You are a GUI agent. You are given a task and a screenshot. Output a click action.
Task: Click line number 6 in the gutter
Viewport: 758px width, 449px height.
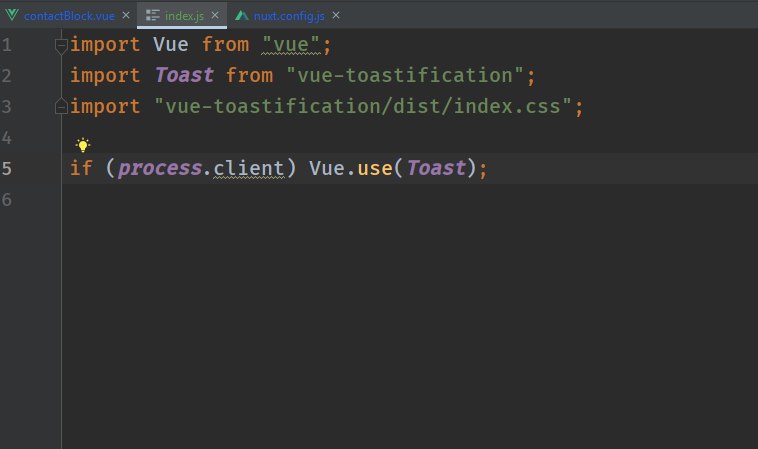click(x=6, y=200)
